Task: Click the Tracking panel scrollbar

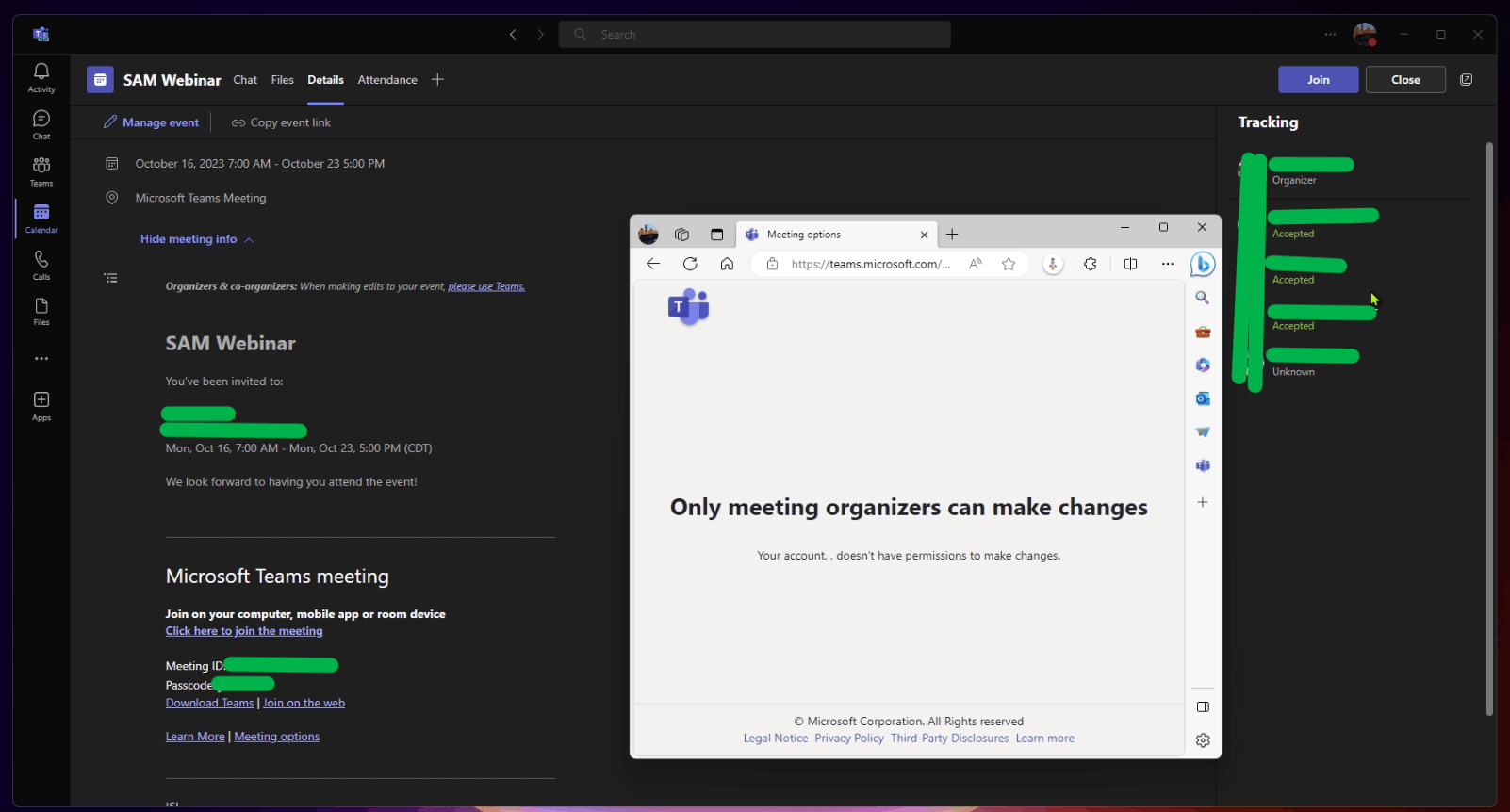Action: (1489, 429)
